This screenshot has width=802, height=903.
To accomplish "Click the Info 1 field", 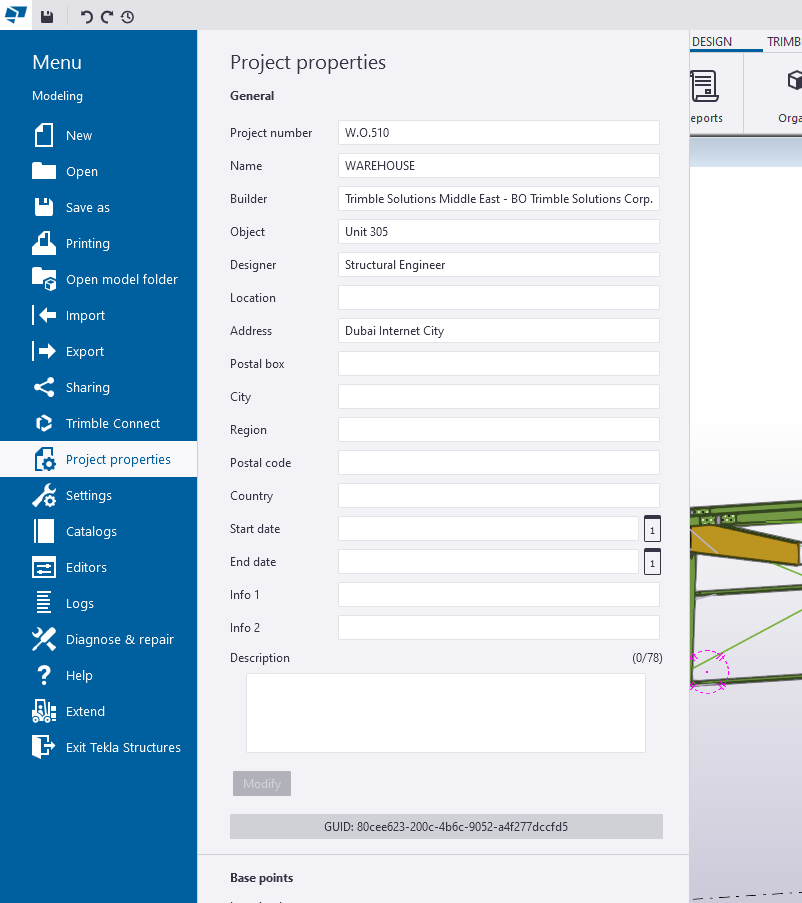I will (499, 595).
